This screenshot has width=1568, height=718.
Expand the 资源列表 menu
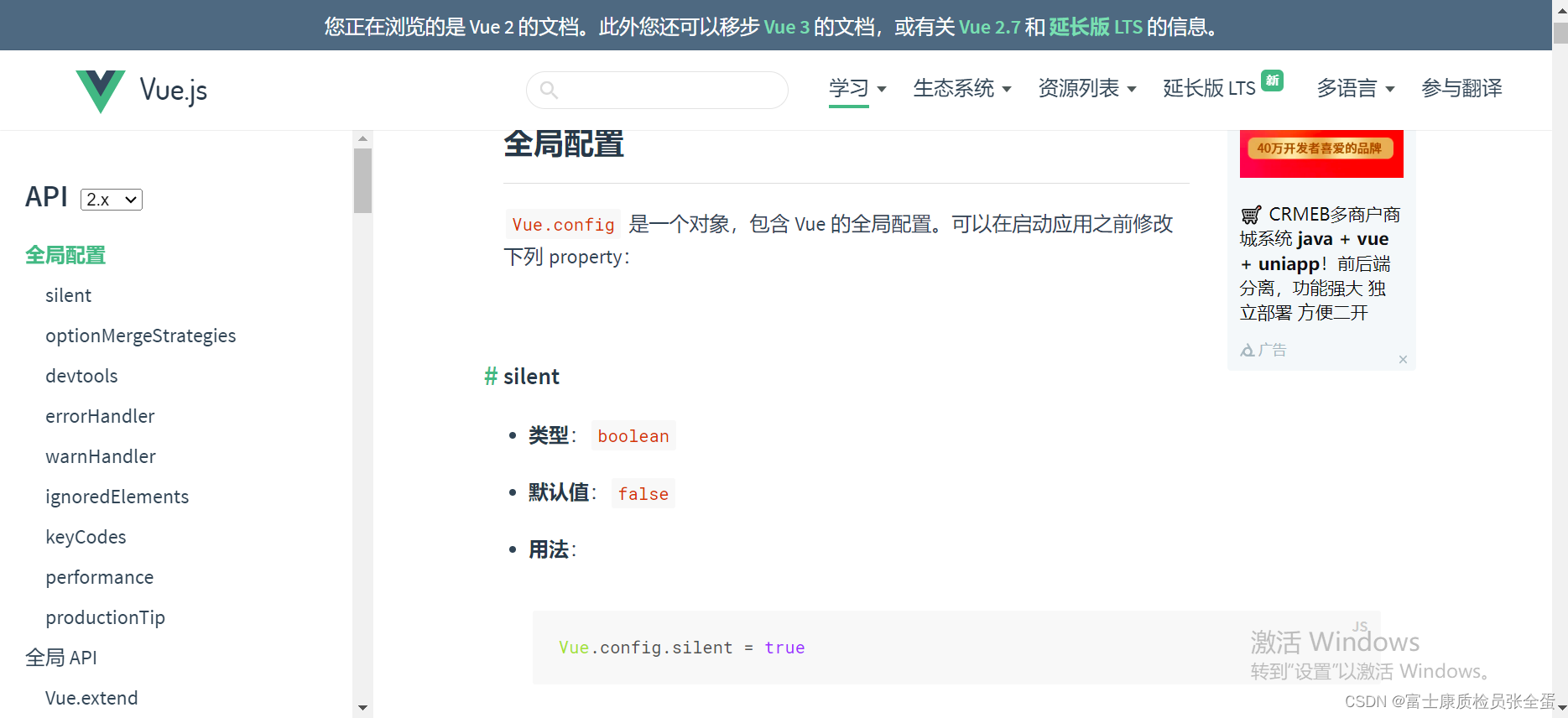click(1087, 88)
